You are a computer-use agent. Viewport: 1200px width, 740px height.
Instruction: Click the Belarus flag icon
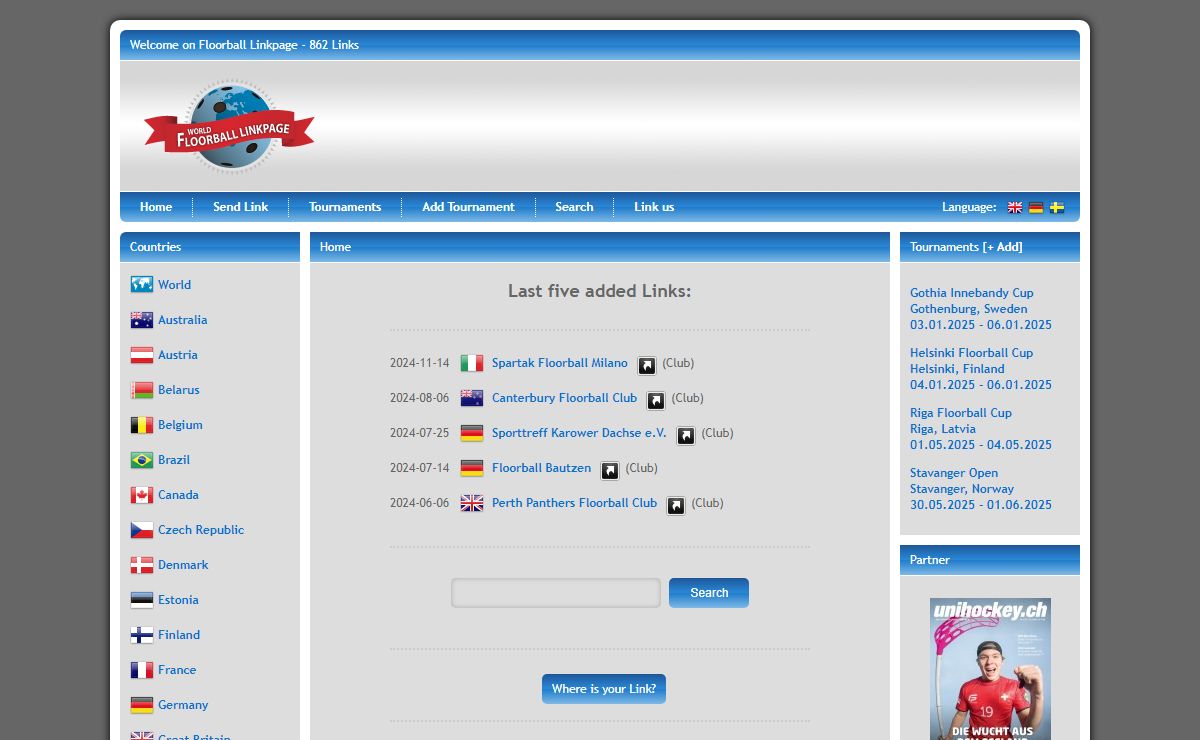pos(142,389)
